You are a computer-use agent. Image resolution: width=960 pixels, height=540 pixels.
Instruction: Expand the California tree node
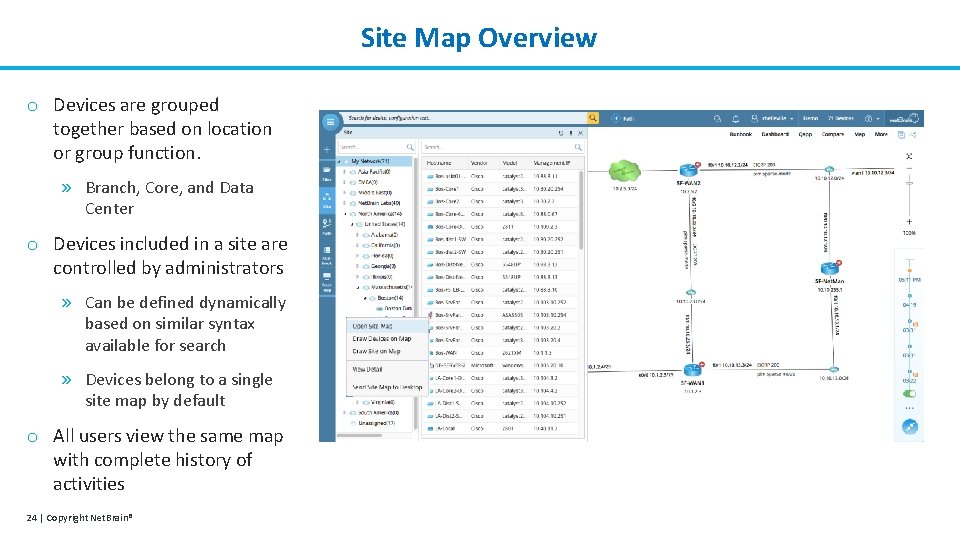358,245
